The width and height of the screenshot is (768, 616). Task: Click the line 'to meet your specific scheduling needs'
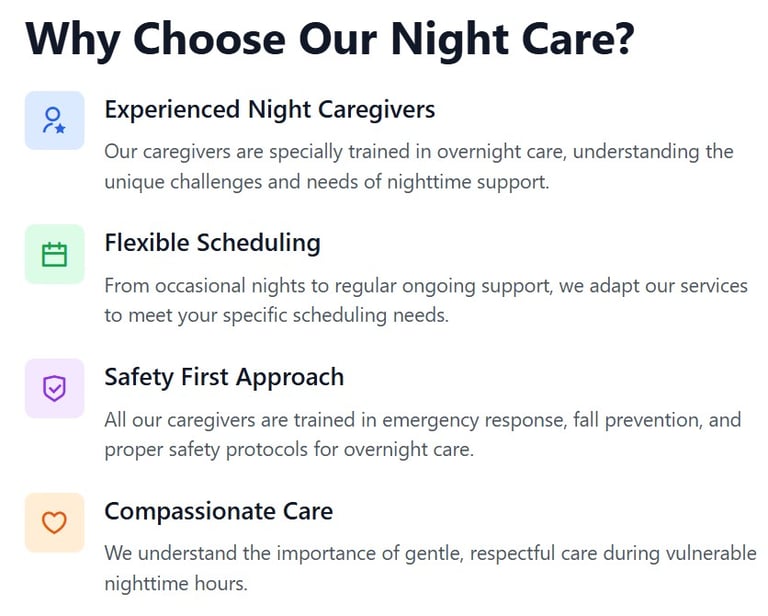click(277, 316)
